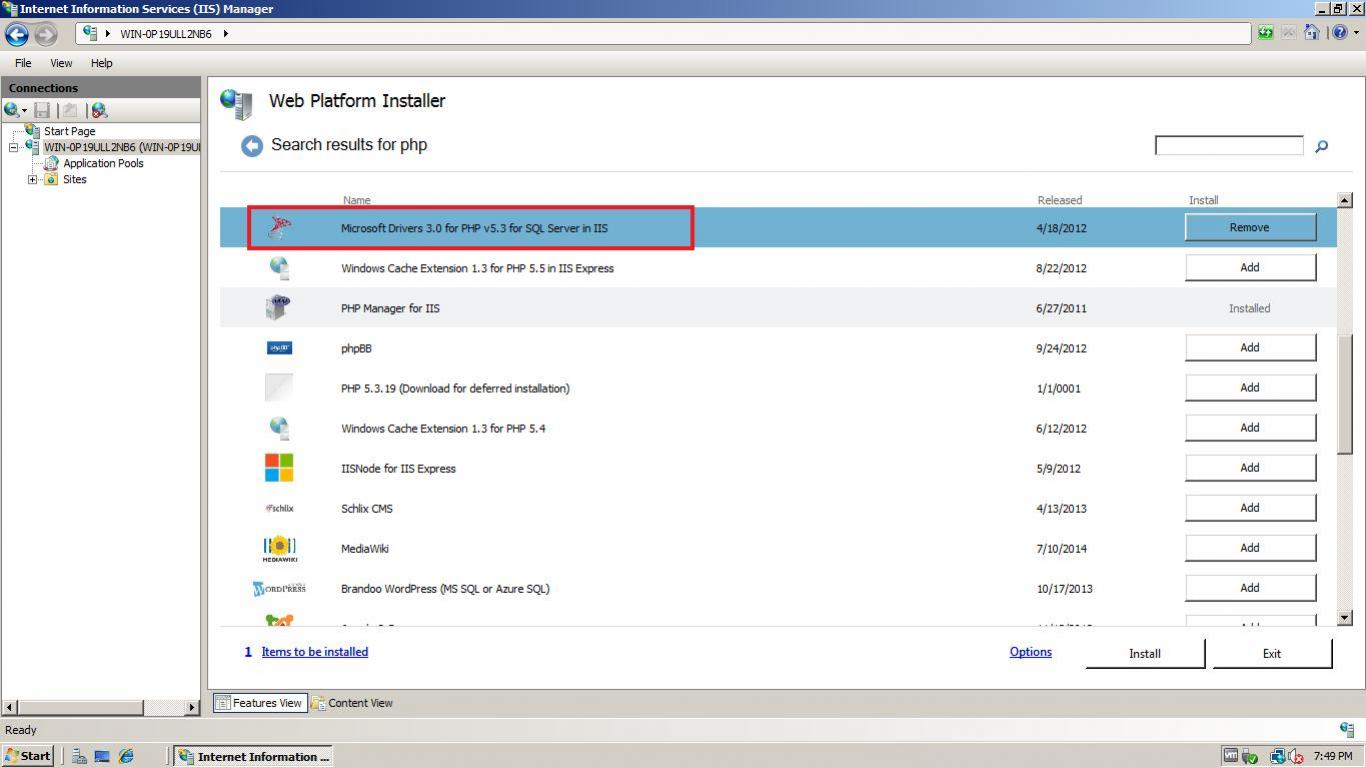This screenshot has width=1366, height=768.
Task: Open the Help menu
Action: click(x=102, y=63)
